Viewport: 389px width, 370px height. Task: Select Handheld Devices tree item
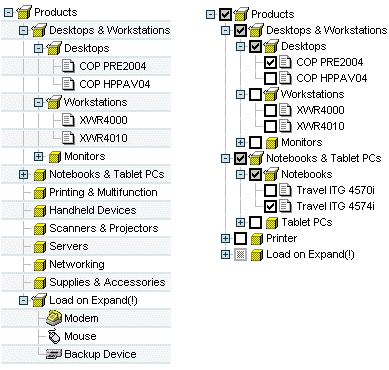[93, 210]
